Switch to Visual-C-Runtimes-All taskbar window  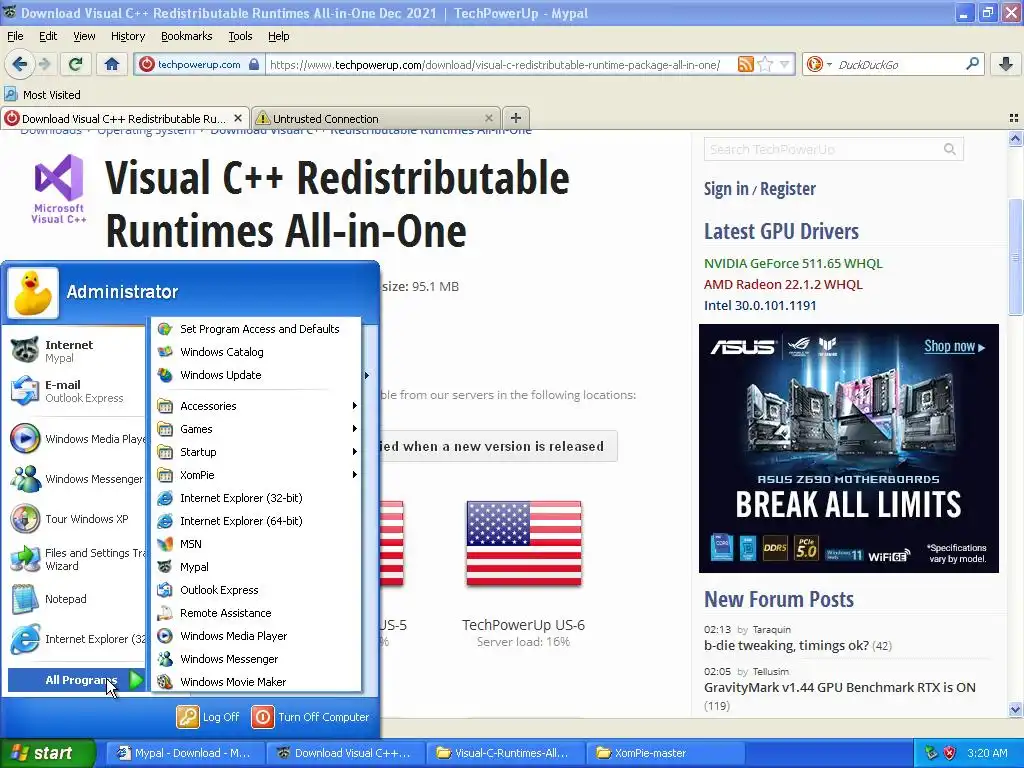(x=504, y=753)
